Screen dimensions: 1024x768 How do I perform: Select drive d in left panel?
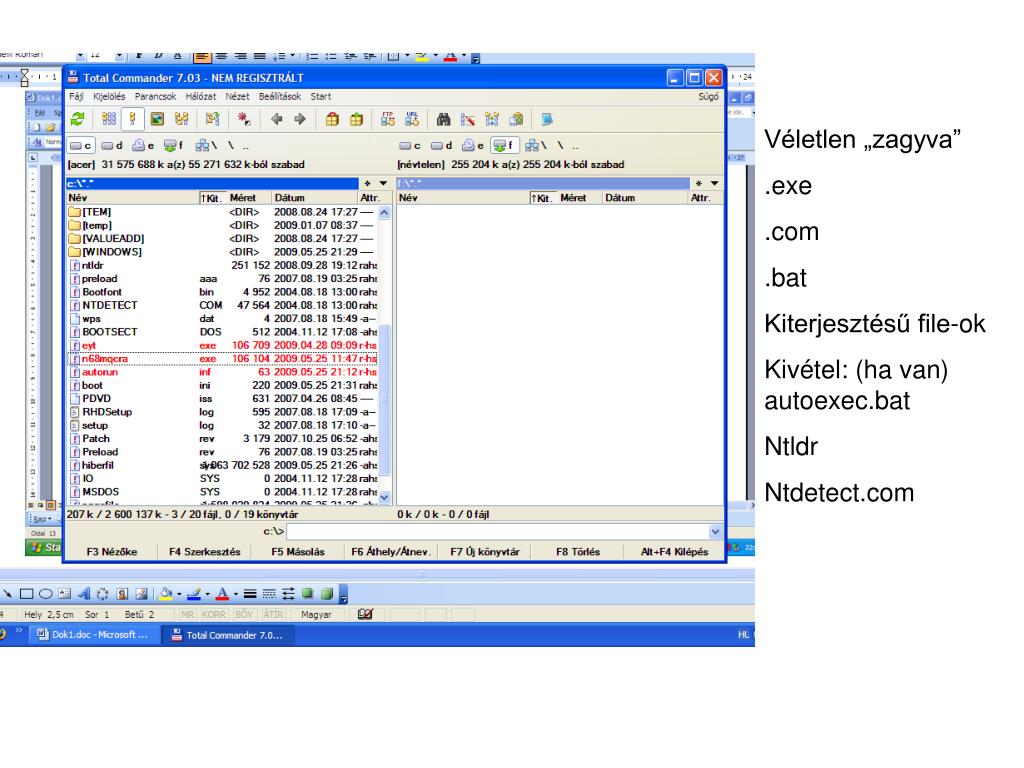pyautogui.click(x=112, y=146)
